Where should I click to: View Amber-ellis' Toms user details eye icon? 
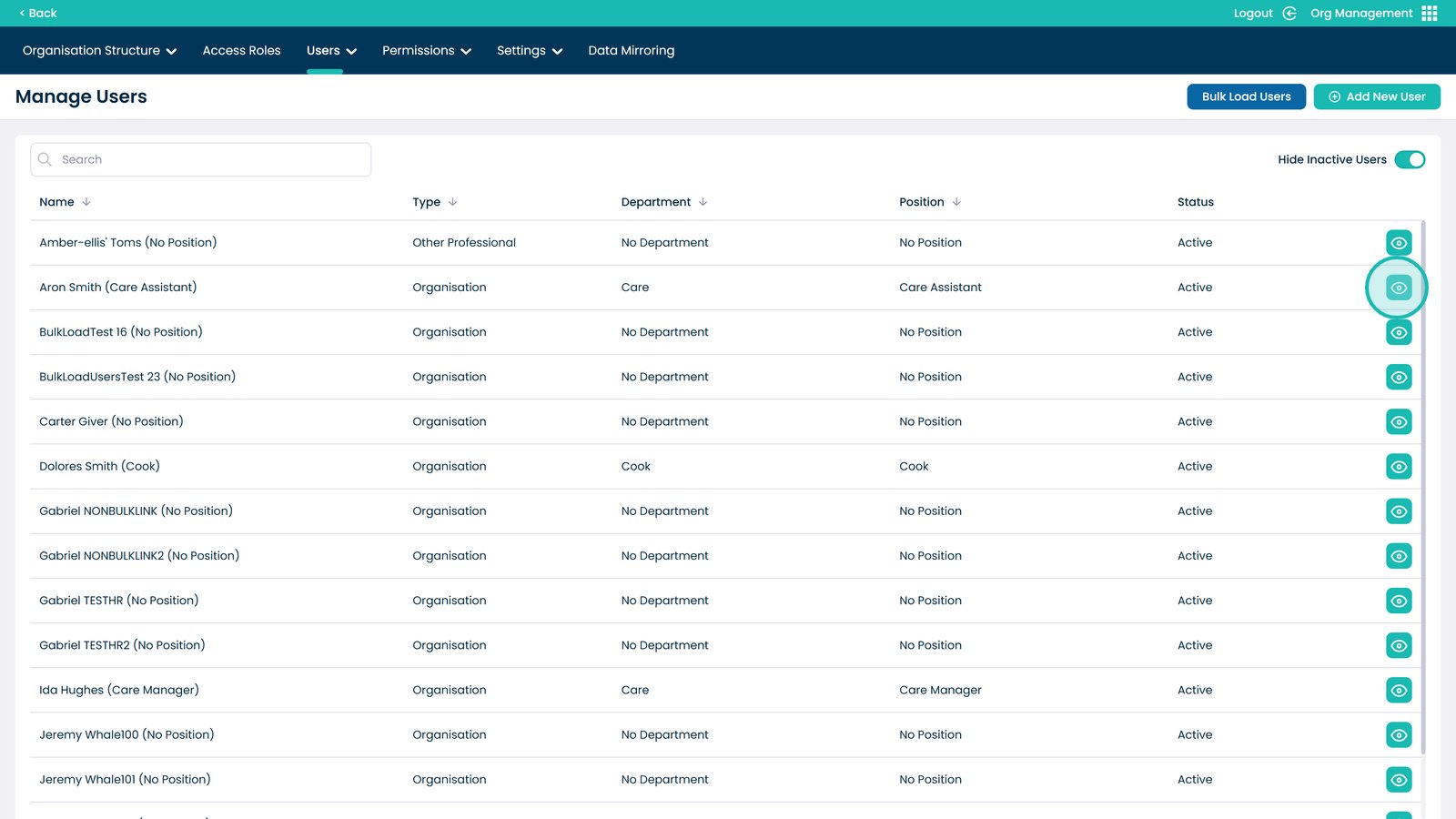click(x=1399, y=243)
